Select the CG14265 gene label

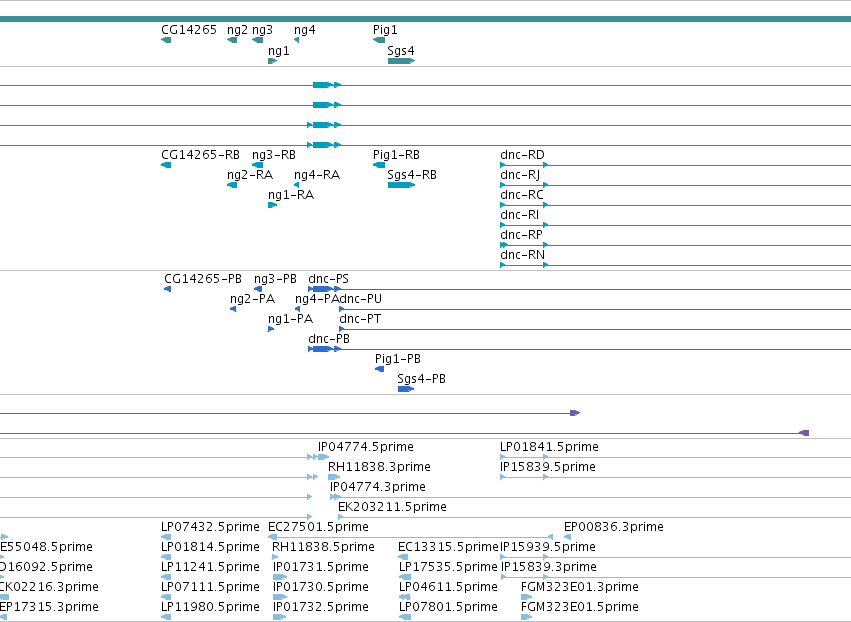(189, 30)
